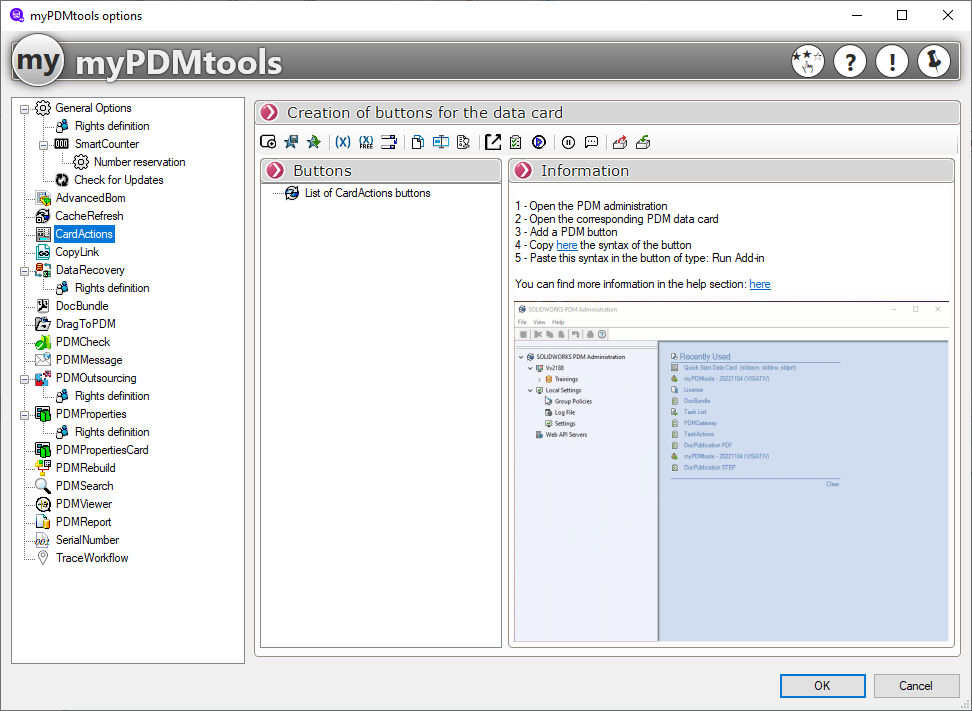Click the speech bubble toolbar icon
This screenshot has height=711, width=972.
tap(591, 142)
